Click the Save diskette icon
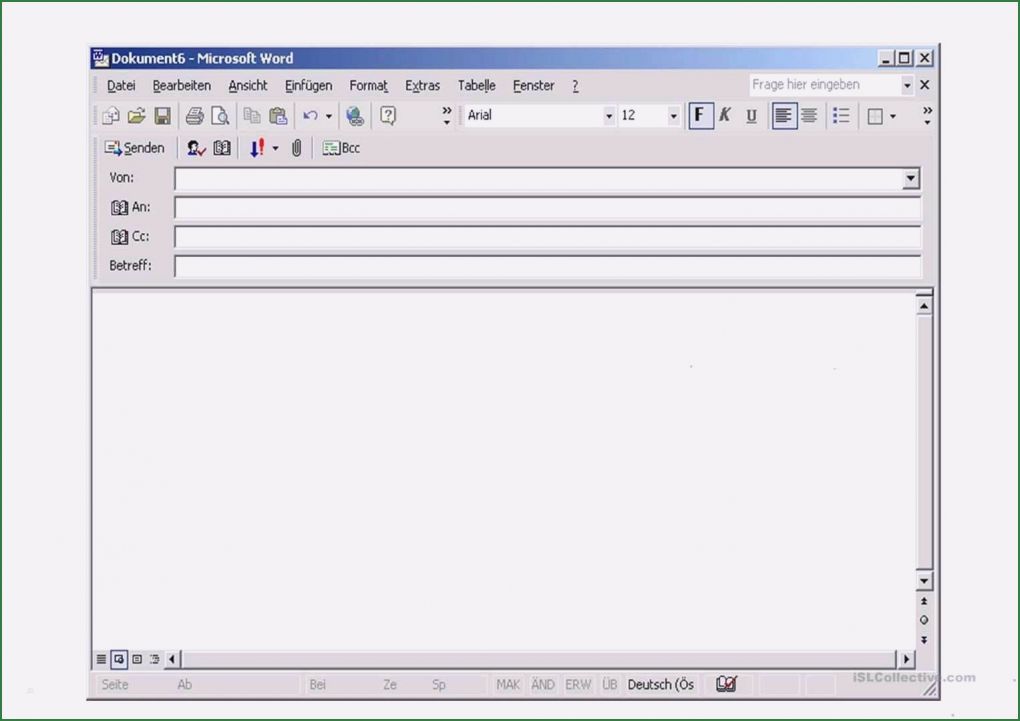Screen dimensions: 1020x721 pyautogui.click(x=162, y=116)
